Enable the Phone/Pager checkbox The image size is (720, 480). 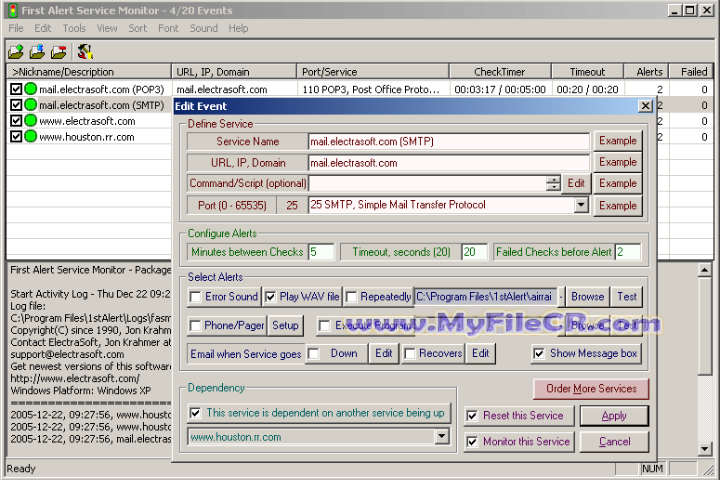(x=195, y=326)
